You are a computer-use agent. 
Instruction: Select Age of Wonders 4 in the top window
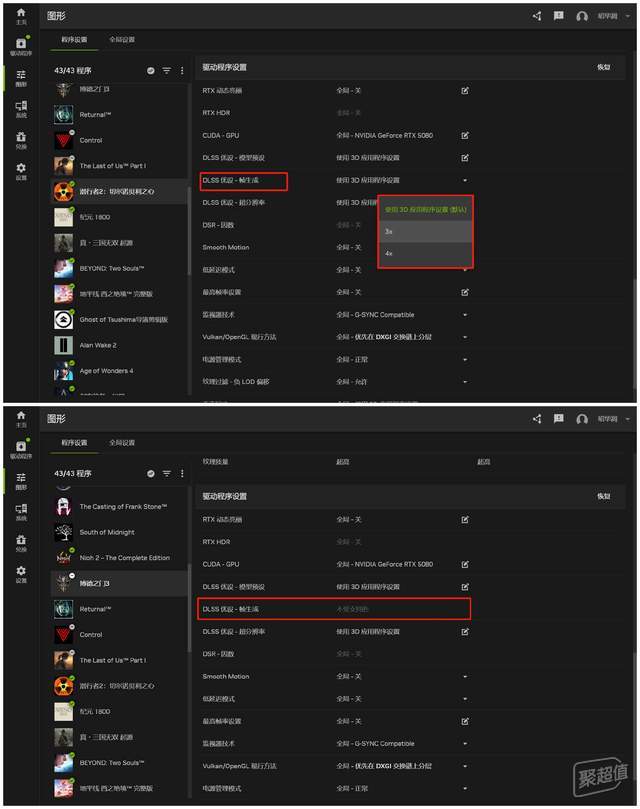point(120,371)
